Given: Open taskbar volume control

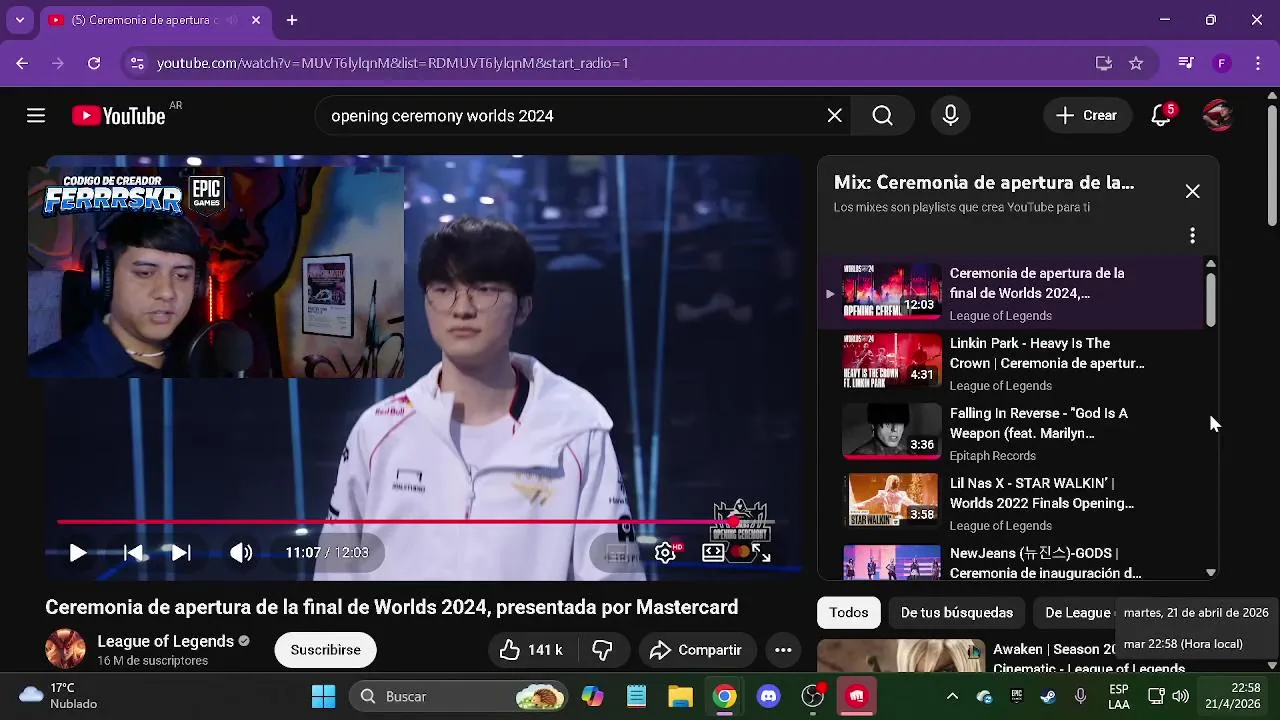Looking at the screenshot, I should click(x=1180, y=696).
